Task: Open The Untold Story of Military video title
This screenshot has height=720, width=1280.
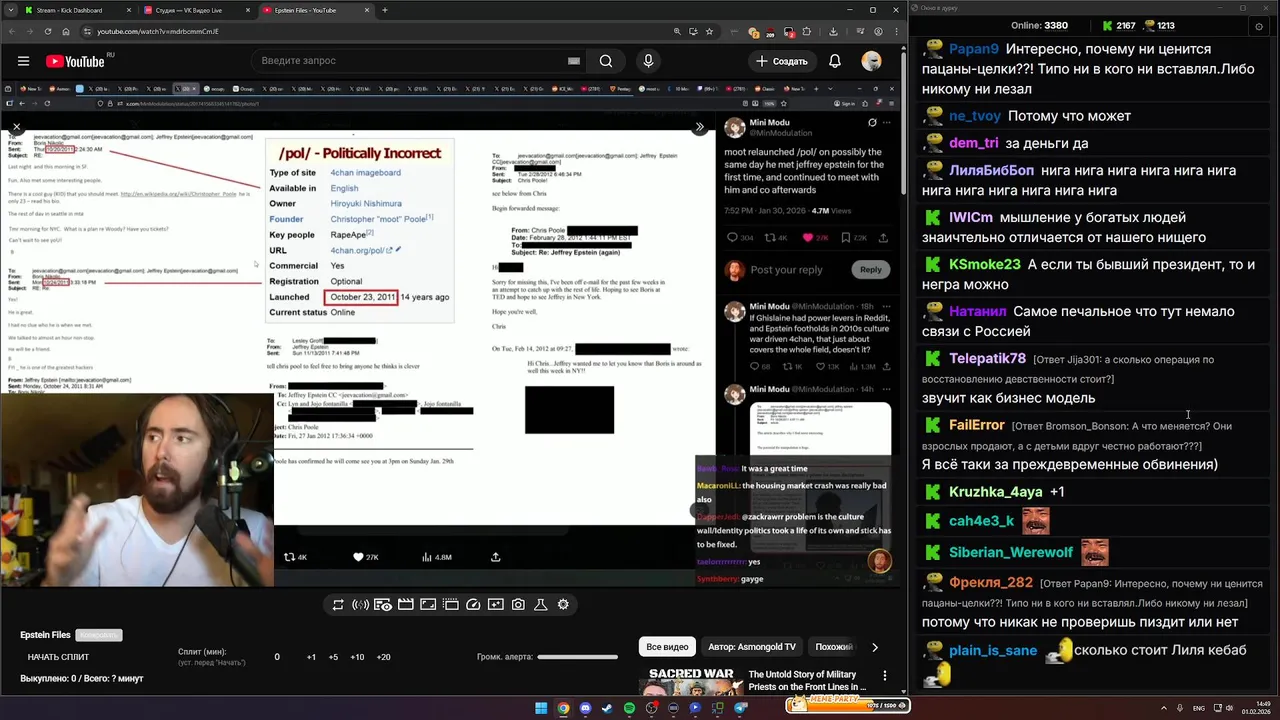Action: click(807, 680)
